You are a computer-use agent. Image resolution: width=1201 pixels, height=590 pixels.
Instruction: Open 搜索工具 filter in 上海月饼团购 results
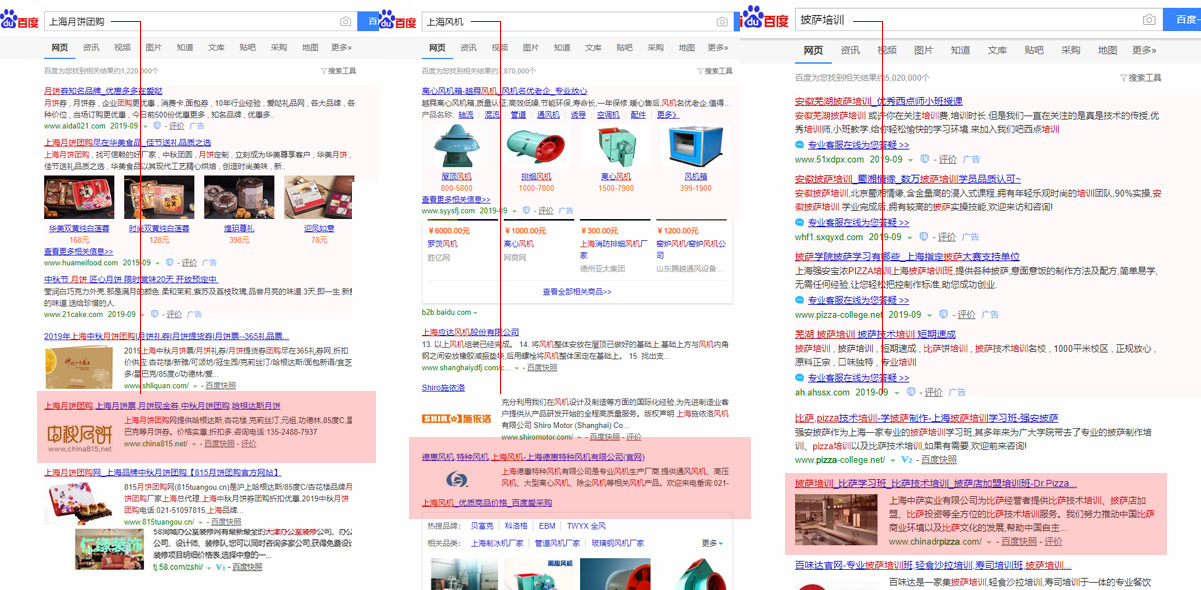(x=338, y=71)
